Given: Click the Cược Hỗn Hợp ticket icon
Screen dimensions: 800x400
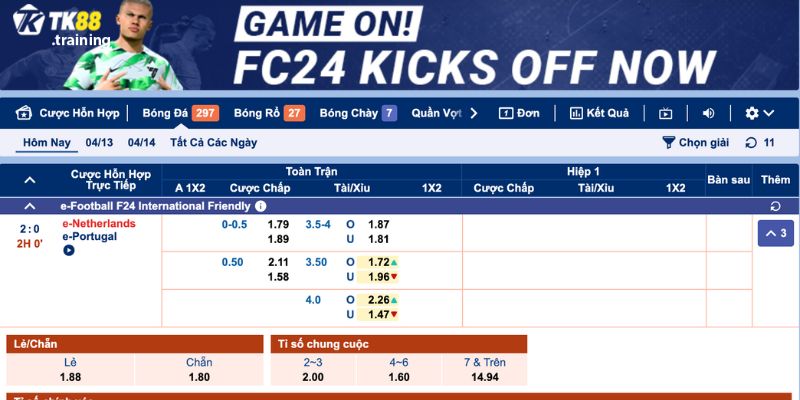Looking at the screenshot, I should pos(24,113).
